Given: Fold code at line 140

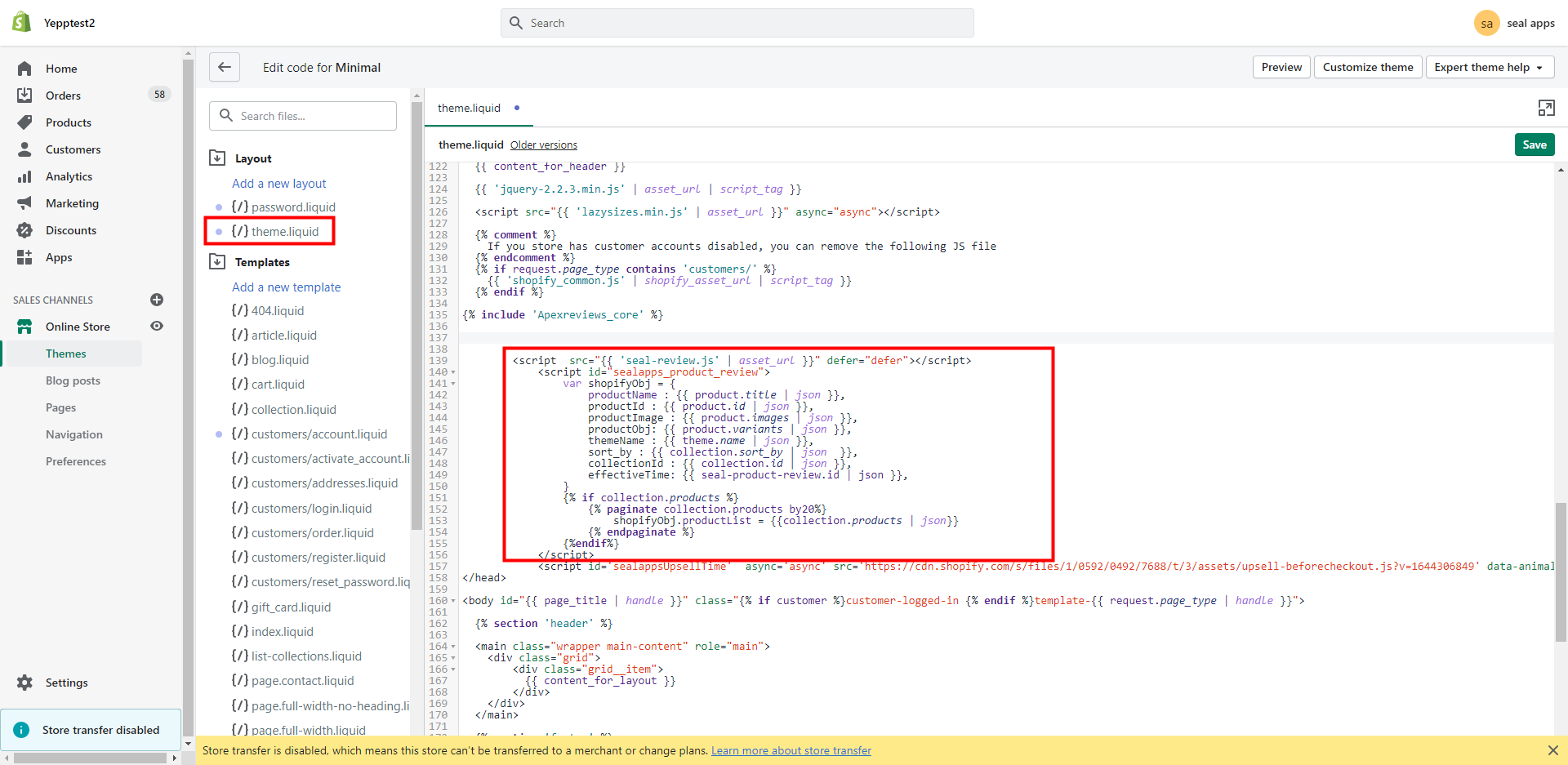Looking at the screenshot, I should [x=453, y=372].
